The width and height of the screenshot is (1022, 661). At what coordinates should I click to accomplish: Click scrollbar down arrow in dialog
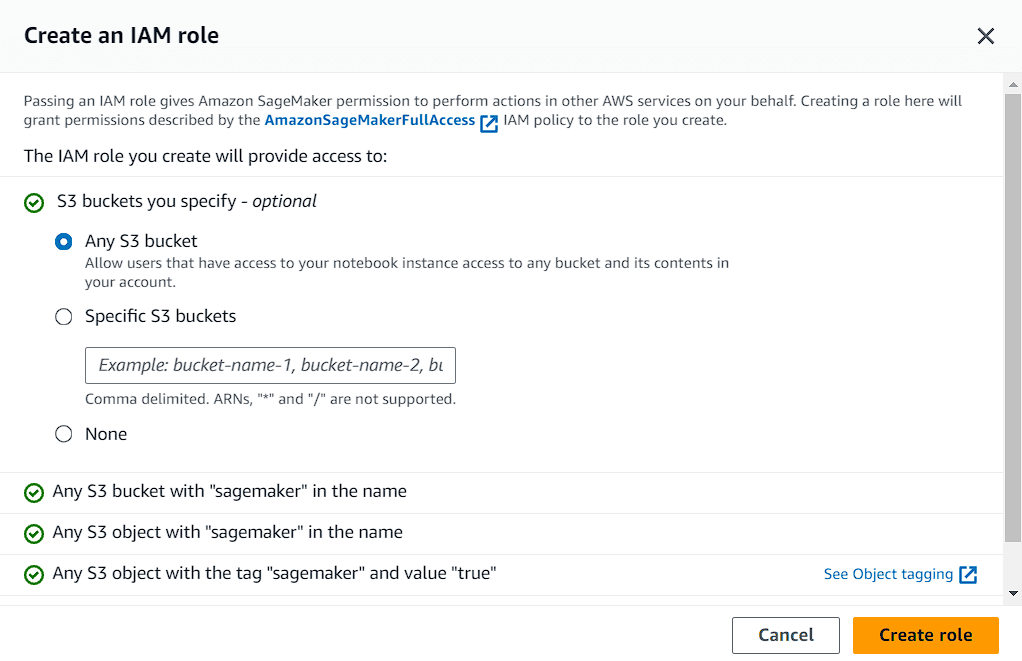[1013, 593]
